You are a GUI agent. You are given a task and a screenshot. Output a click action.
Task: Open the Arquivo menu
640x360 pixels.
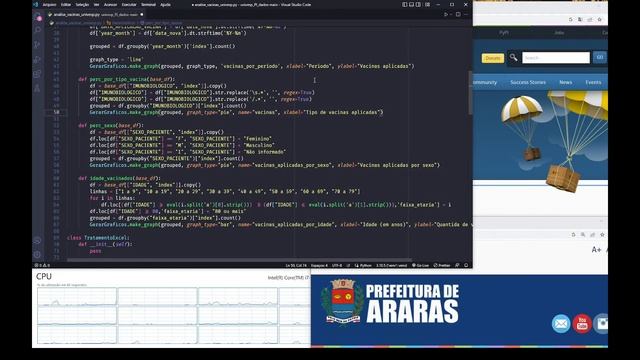tap(49, 4)
